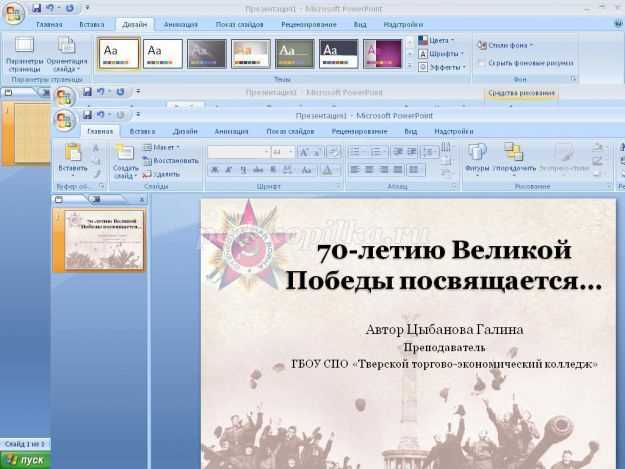Open the Office button in the front PowerPoint window
Viewport: 625px width, 469px height.
pos(65,121)
